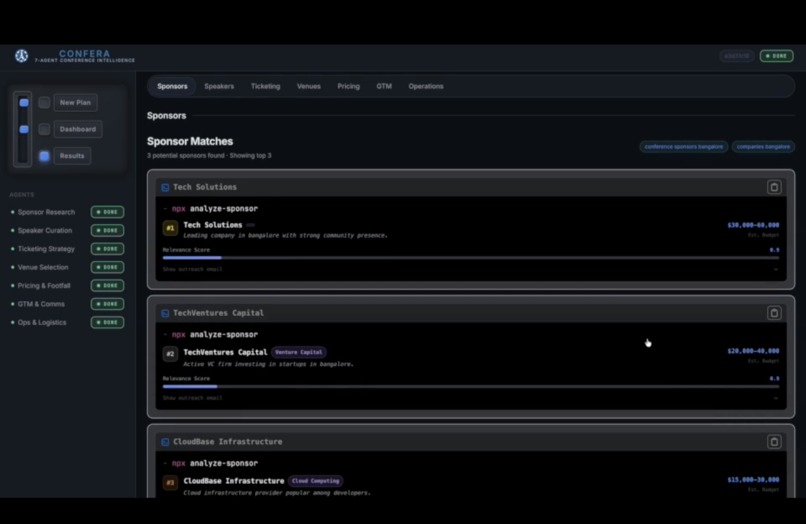Expand Show outreach email for TechVentures Capital
Image resolution: width=806 pixels, height=524 pixels.
point(192,397)
